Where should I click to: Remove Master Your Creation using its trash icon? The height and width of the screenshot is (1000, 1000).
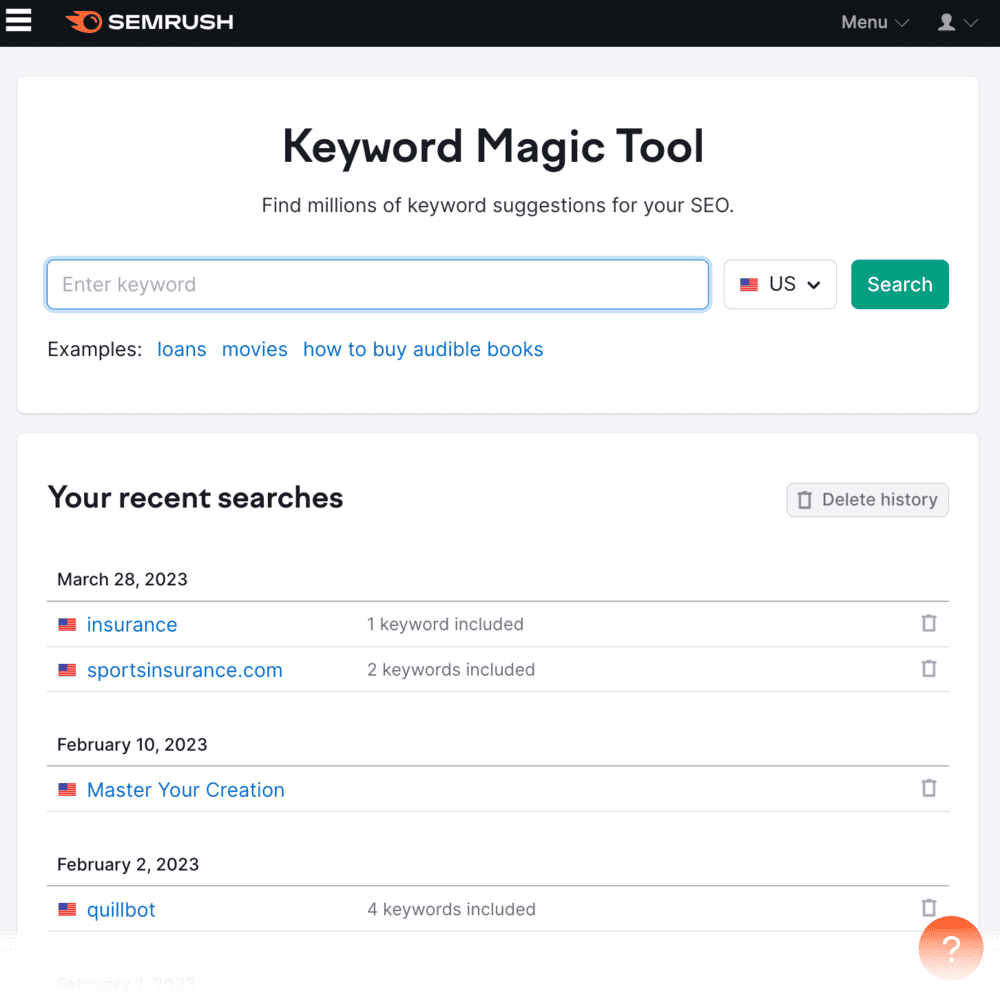pyautogui.click(x=929, y=789)
